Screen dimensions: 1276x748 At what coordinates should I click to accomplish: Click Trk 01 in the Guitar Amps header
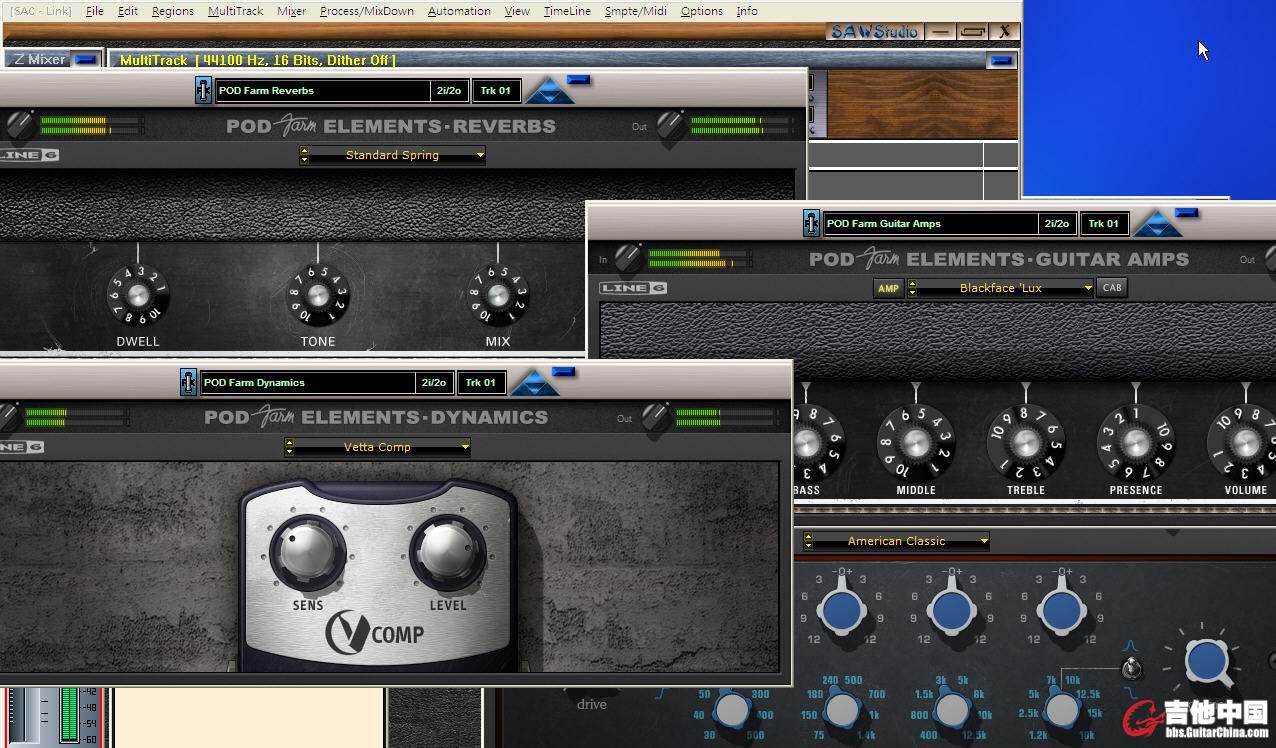pos(1104,223)
